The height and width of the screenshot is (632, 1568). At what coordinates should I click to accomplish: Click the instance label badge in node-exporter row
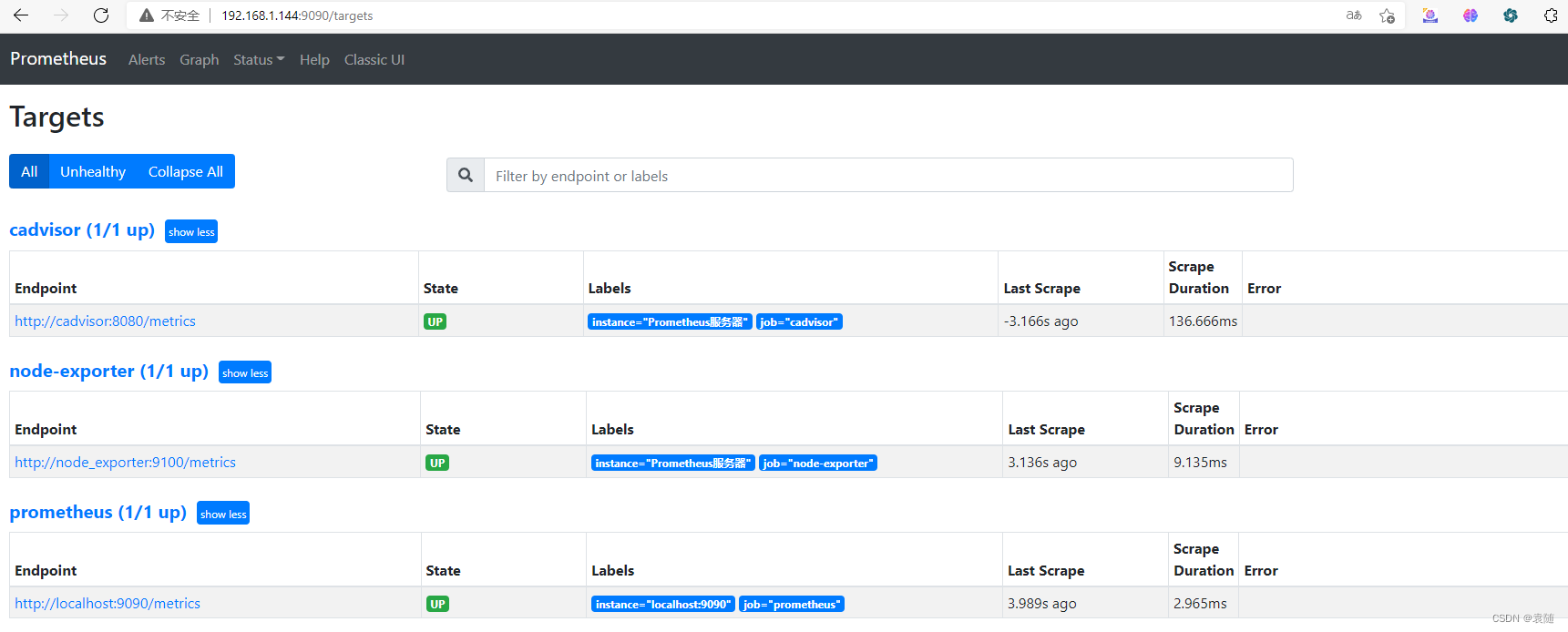pos(673,463)
